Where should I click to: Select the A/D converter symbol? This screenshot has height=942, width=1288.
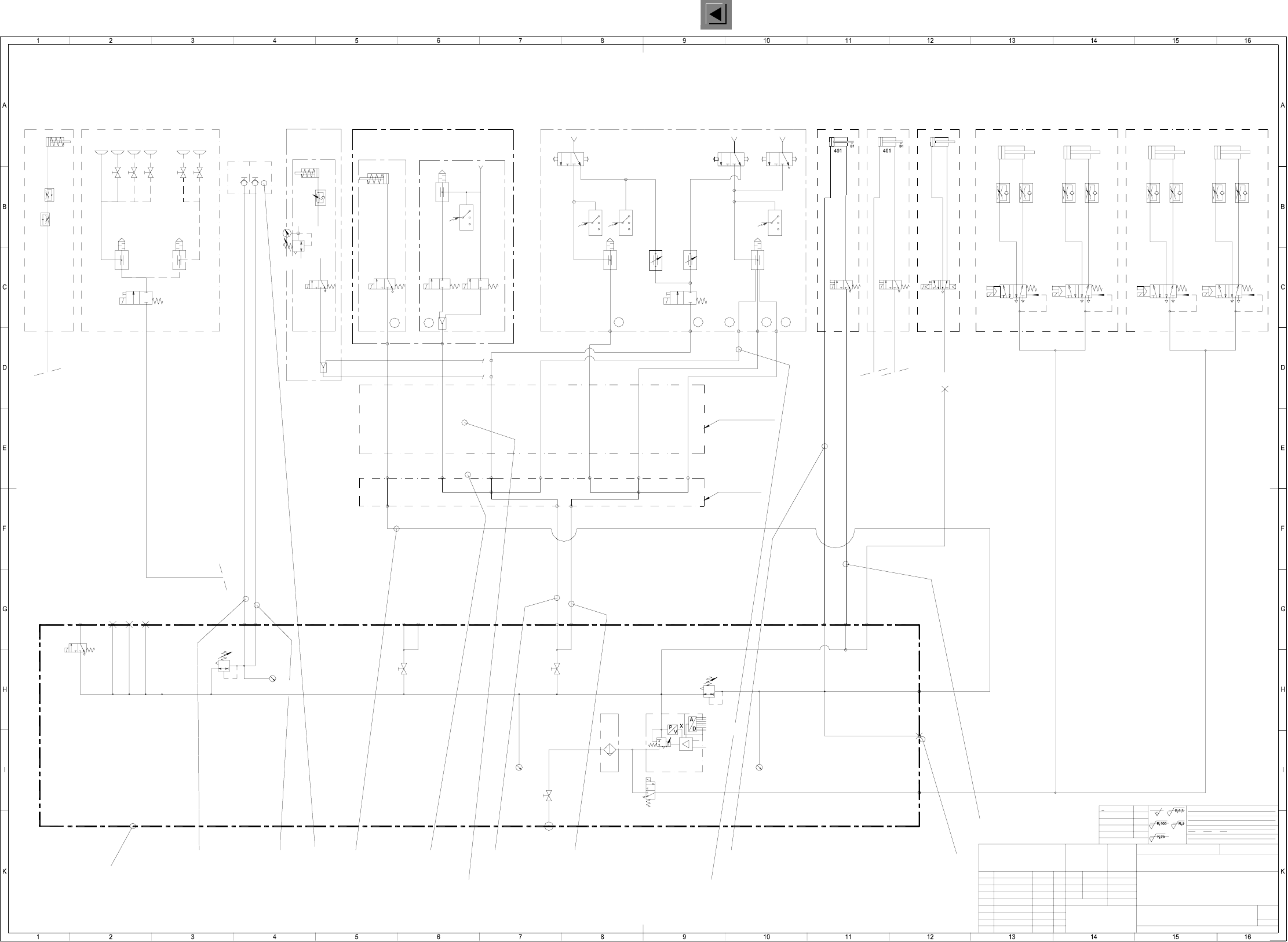click(x=693, y=724)
